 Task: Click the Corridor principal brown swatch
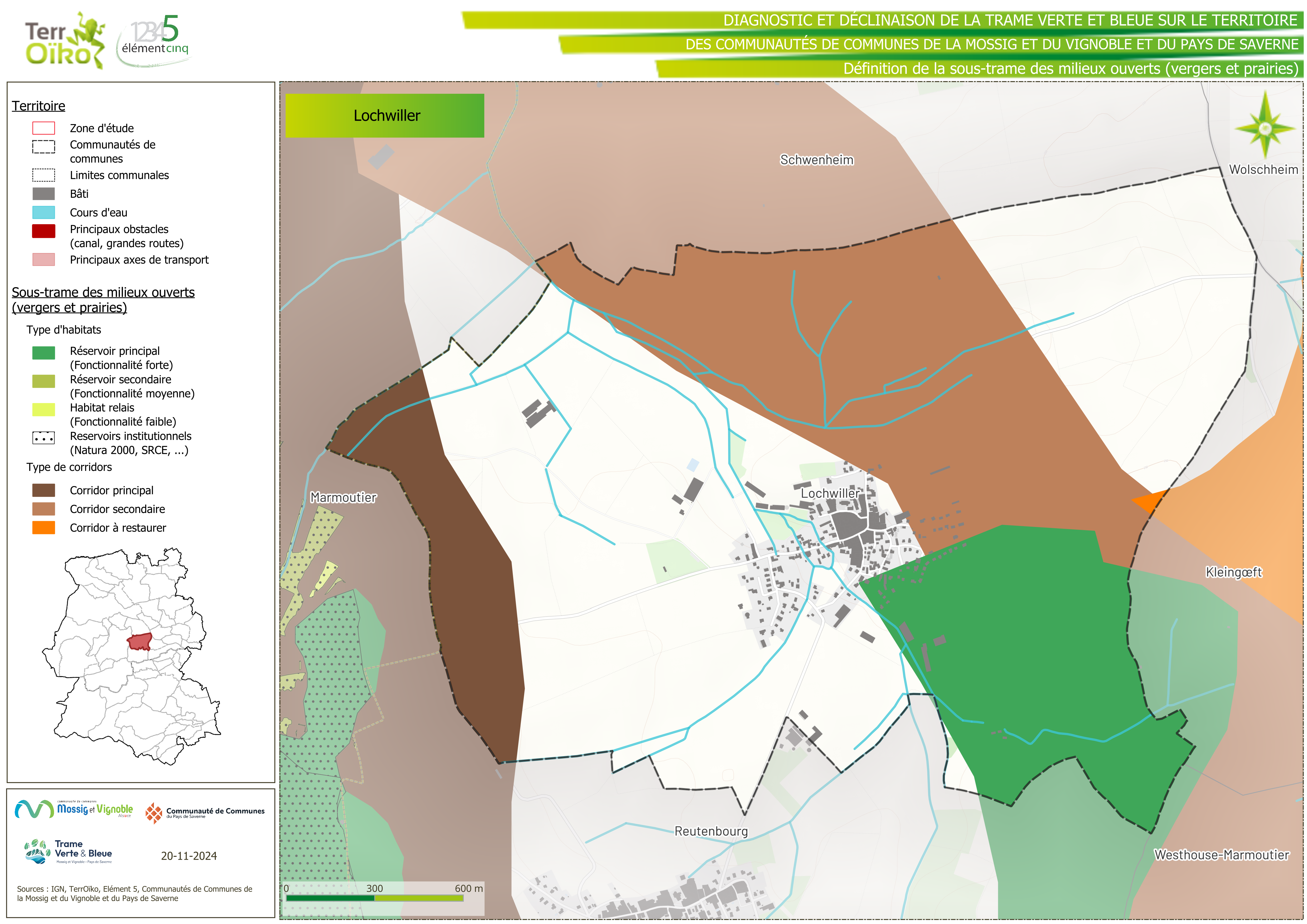pos(43,490)
